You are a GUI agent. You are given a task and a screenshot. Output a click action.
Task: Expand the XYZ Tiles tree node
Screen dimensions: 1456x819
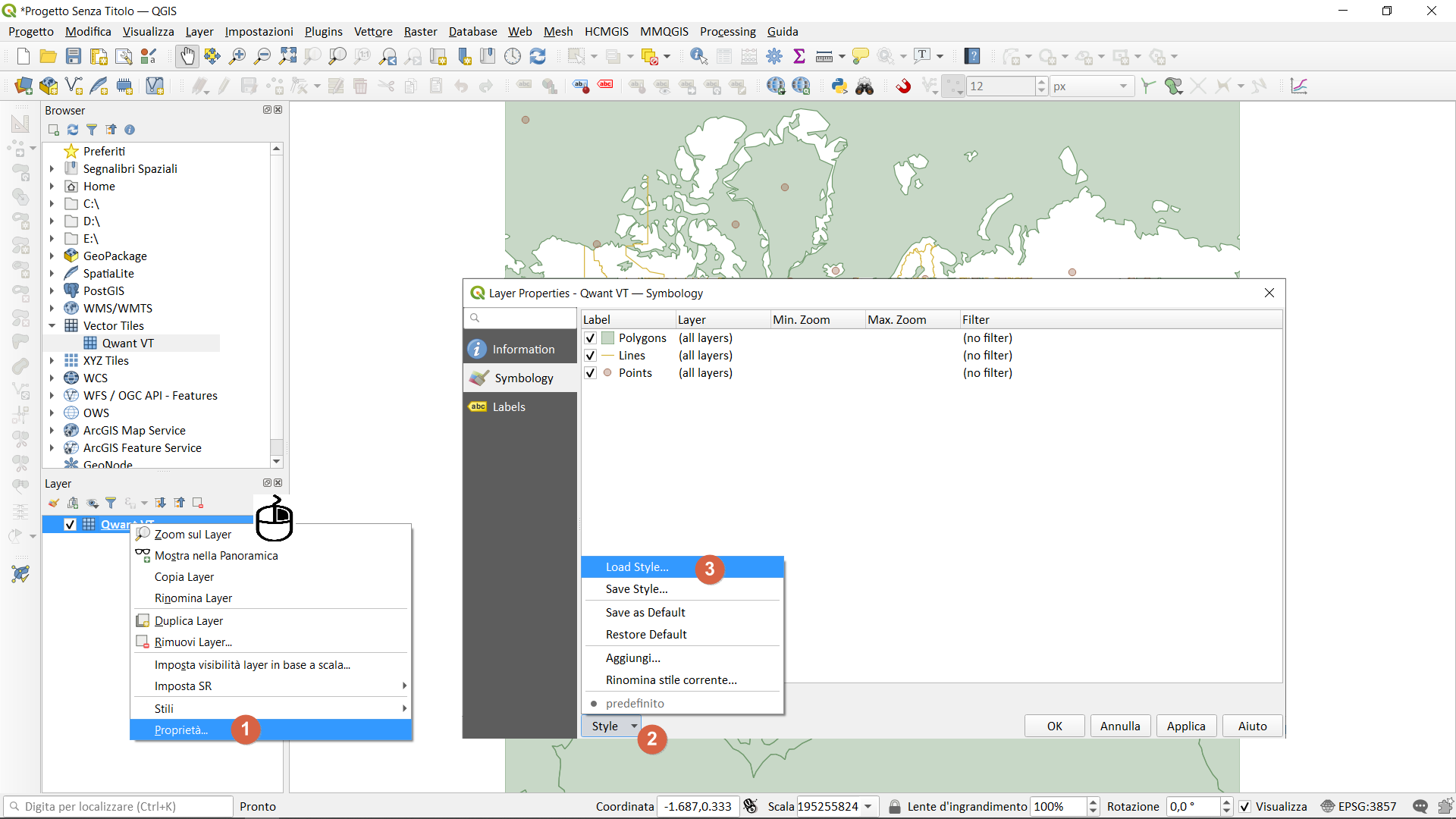click(x=52, y=360)
